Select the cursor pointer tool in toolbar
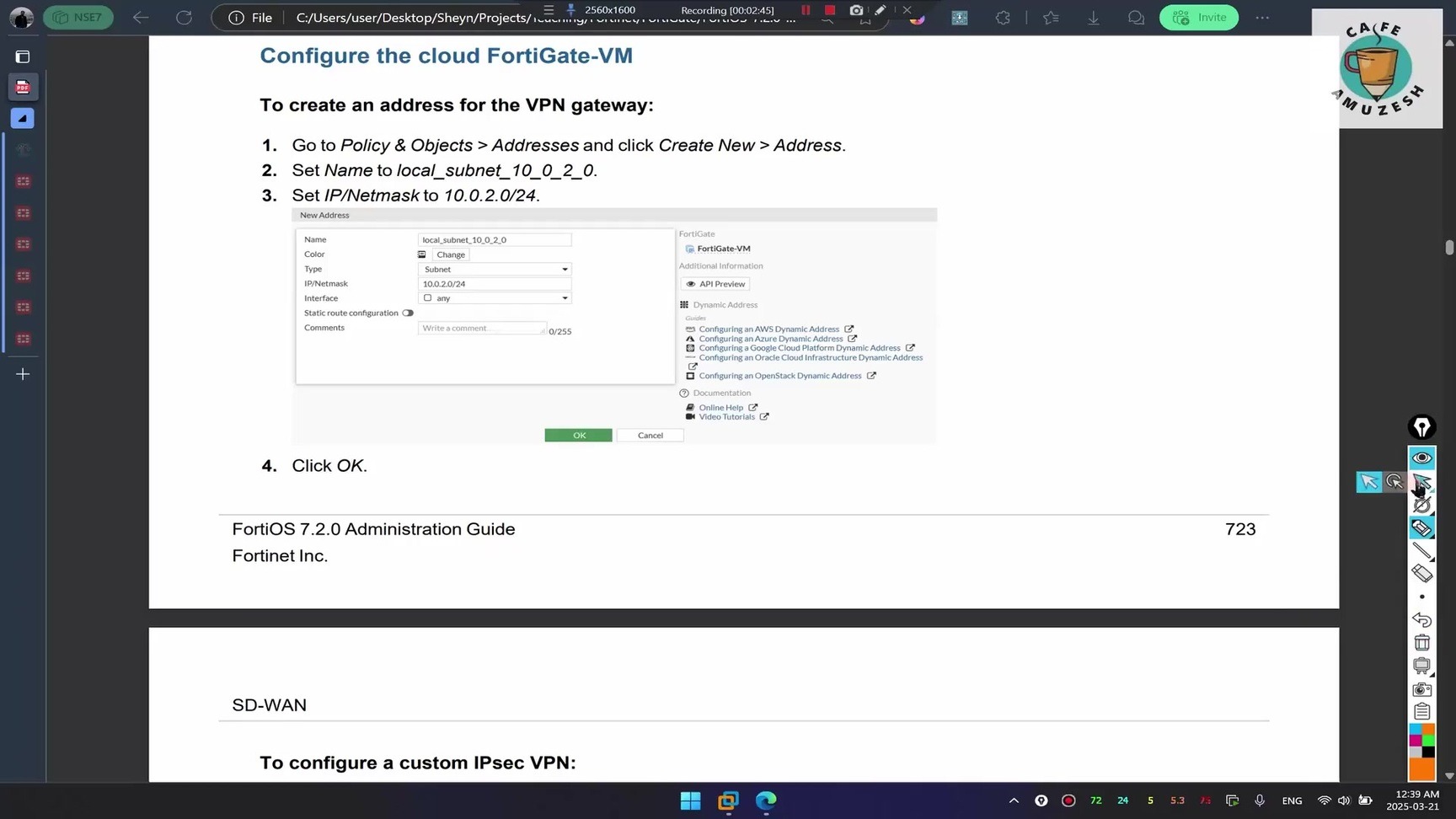Viewport: 1456px width, 819px height. pyautogui.click(x=1422, y=482)
